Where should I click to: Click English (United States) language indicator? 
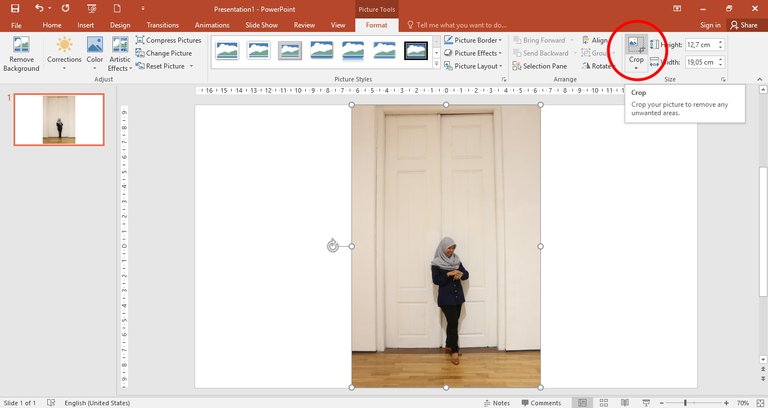pyautogui.click(x=97, y=403)
